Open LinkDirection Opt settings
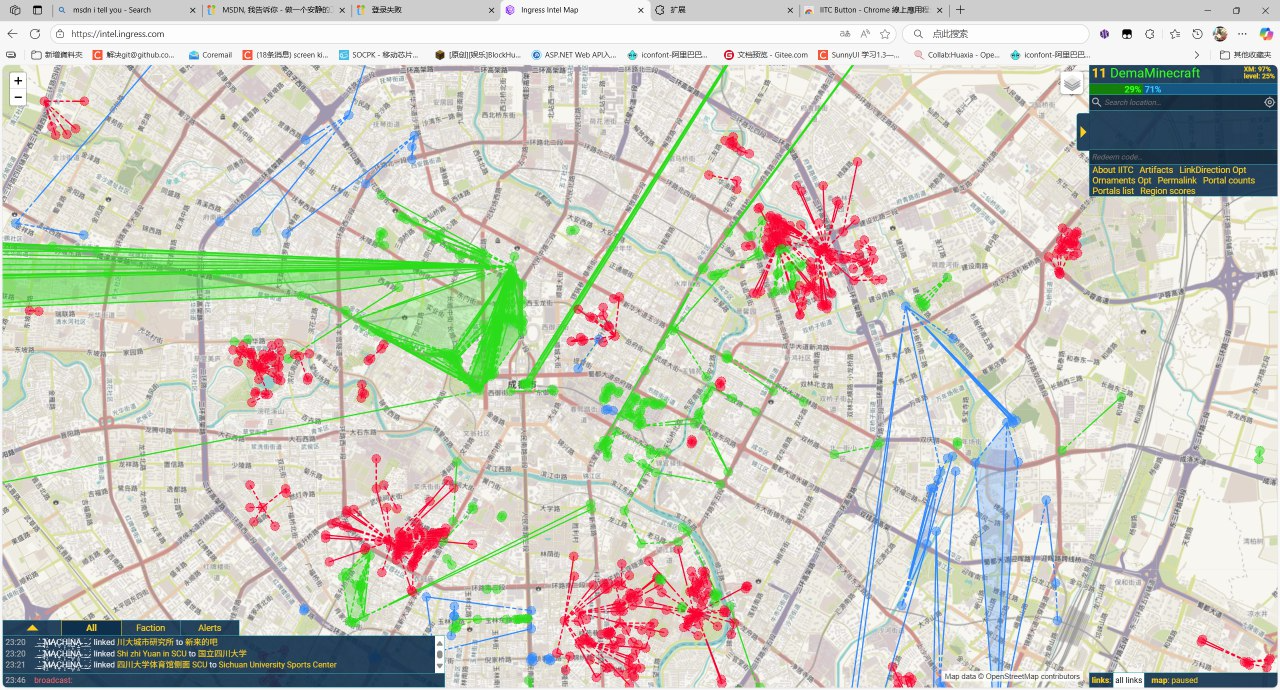Screen dimensions: 1280x690 click(x=1213, y=170)
